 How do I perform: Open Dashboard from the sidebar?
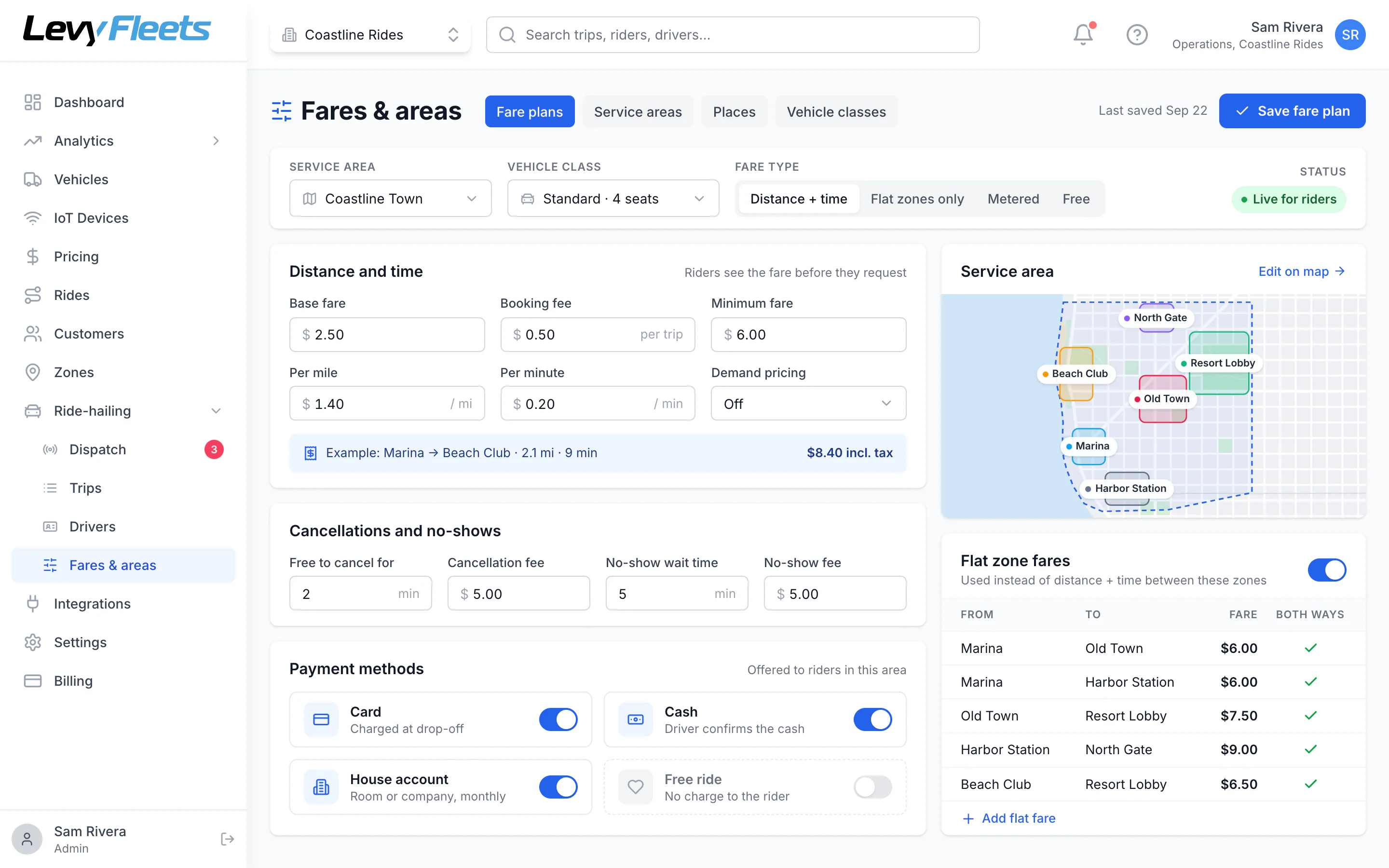click(x=123, y=102)
